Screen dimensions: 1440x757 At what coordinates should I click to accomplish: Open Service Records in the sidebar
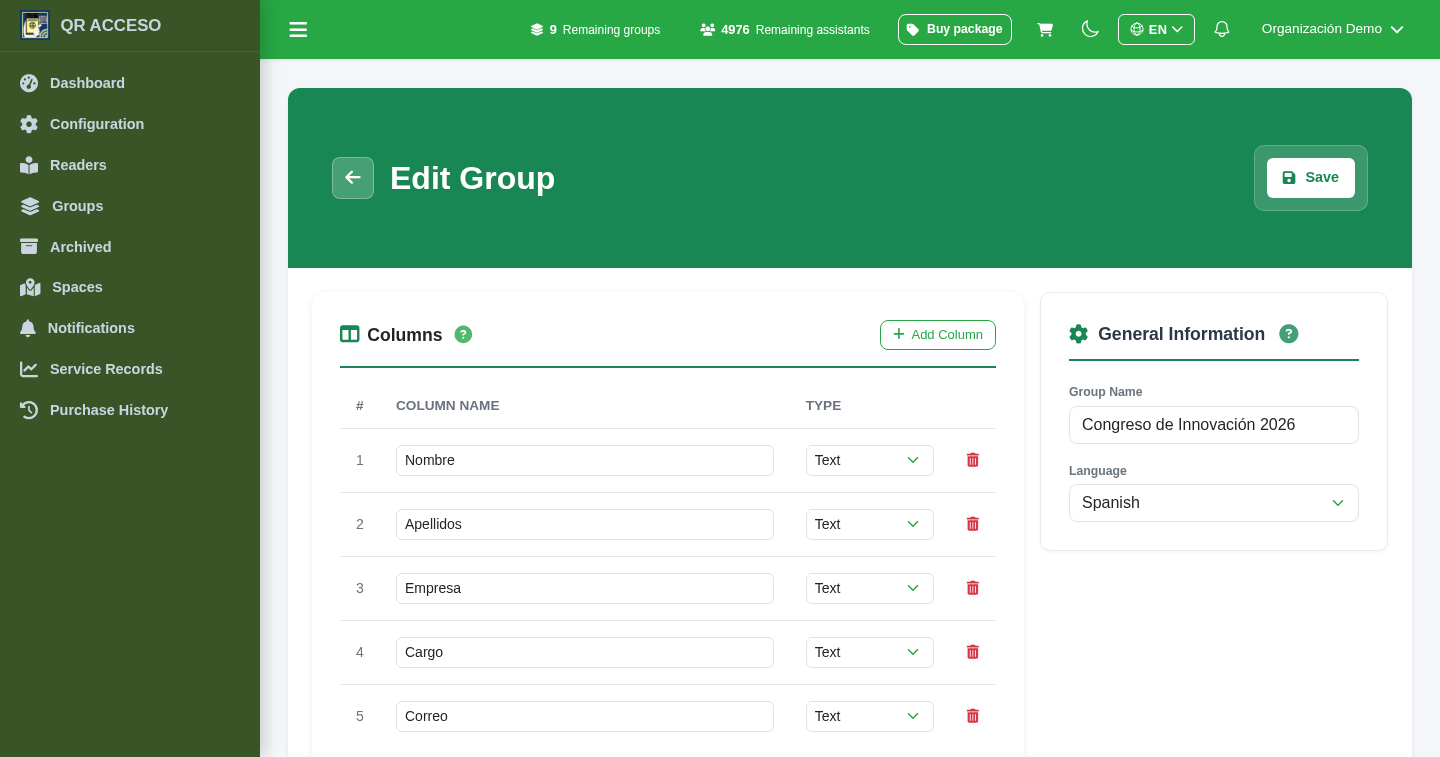coord(106,369)
